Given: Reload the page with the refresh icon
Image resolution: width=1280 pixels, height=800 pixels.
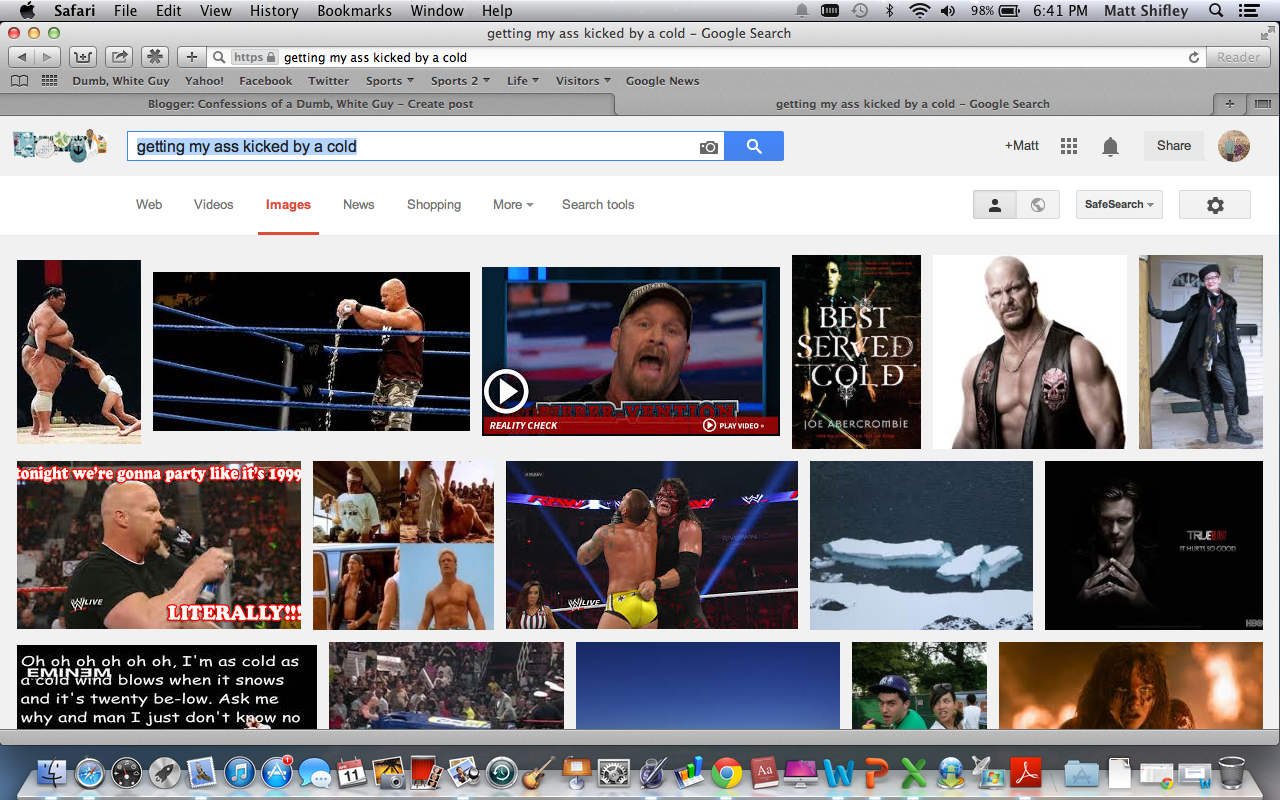Looking at the screenshot, I should tap(1194, 58).
